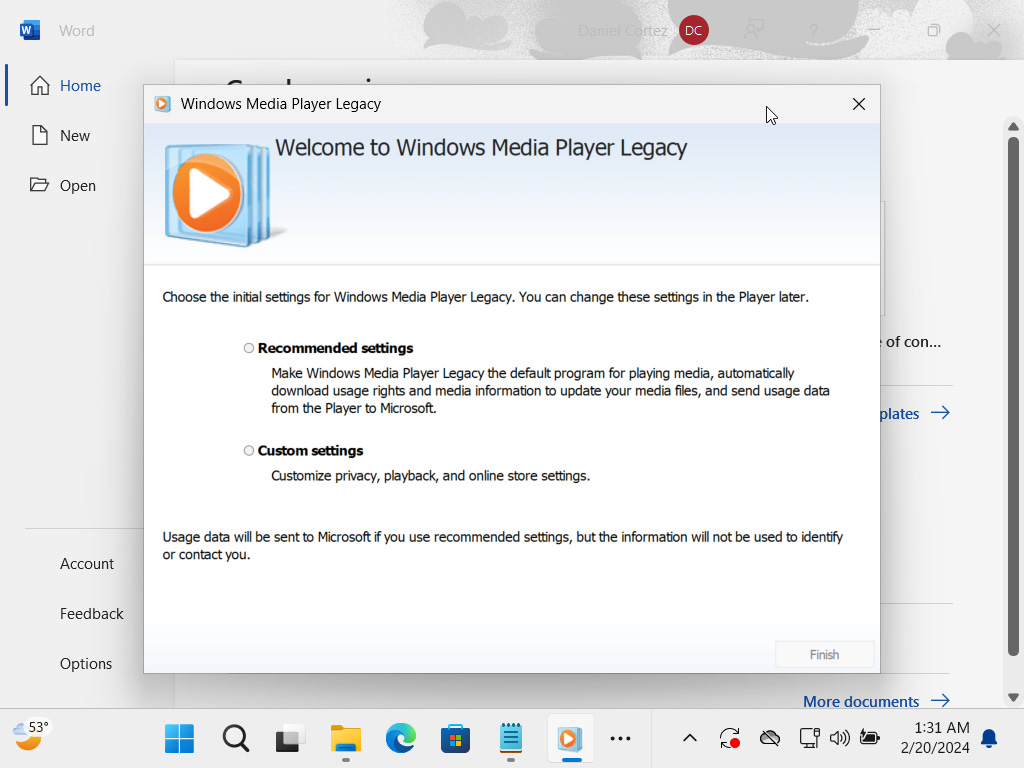Click the help question mark in Word title bar

pos(814,30)
